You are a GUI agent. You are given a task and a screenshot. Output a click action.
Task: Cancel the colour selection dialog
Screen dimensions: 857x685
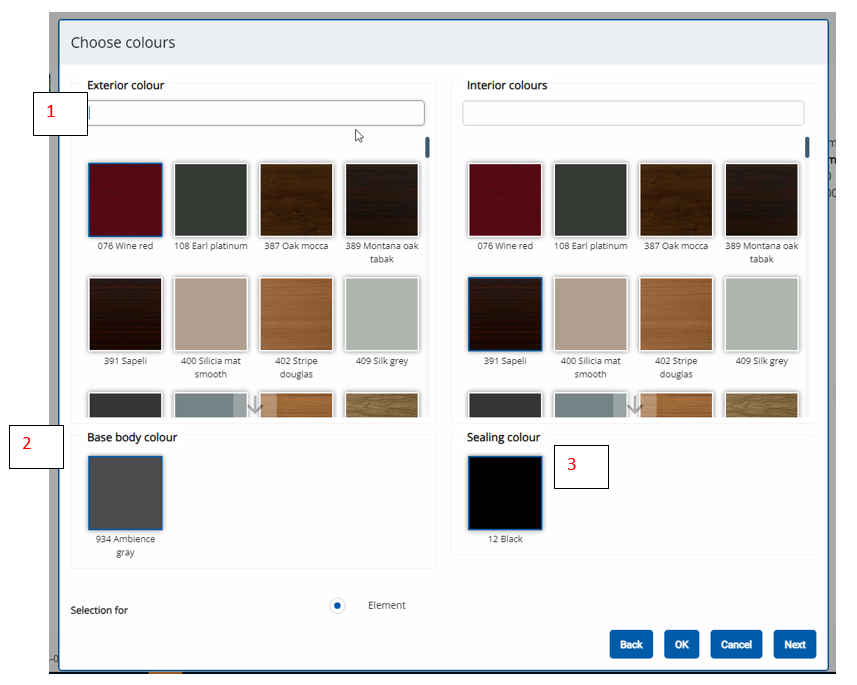click(x=736, y=644)
